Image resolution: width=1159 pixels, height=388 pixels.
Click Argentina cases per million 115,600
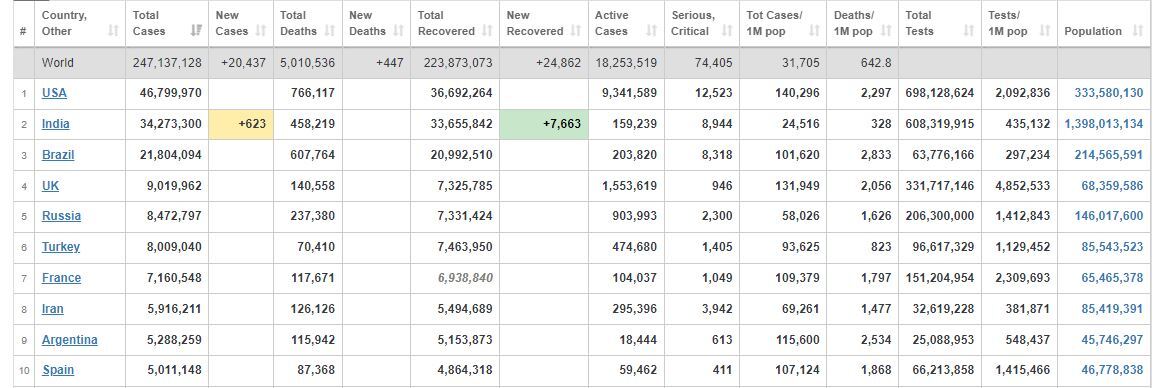(799, 340)
